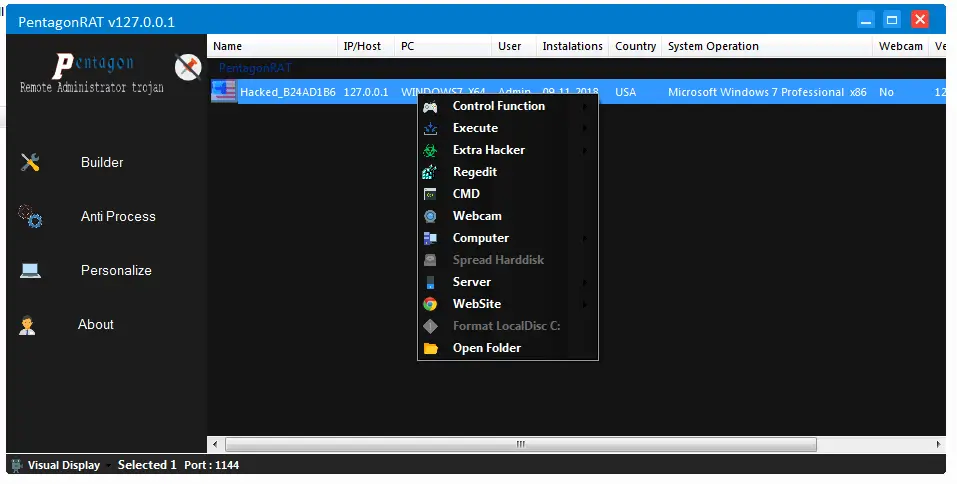Choose Regedit from the context menu
The width and height of the screenshot is (957, 484).
[x=508, y=172]
